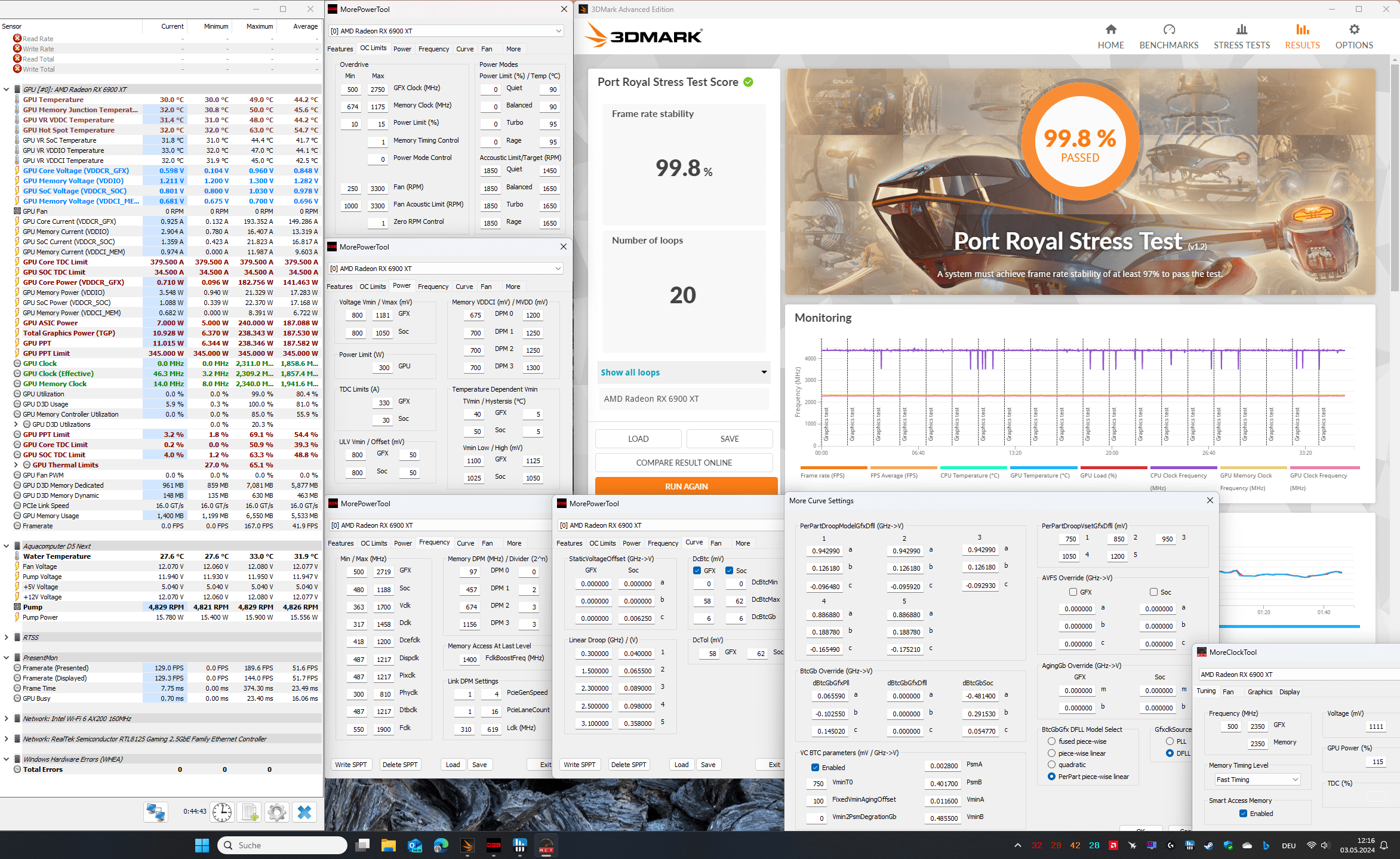Click the Logitech G Hub tray icon
This screenshot has width=1400, height=859.
click(x=1171, y=845)
